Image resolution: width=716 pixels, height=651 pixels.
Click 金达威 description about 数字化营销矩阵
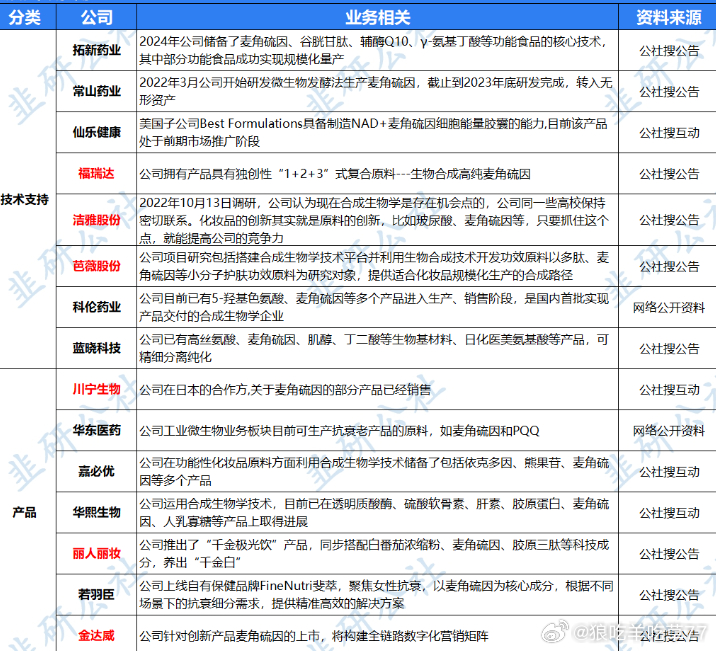point(314,636)
